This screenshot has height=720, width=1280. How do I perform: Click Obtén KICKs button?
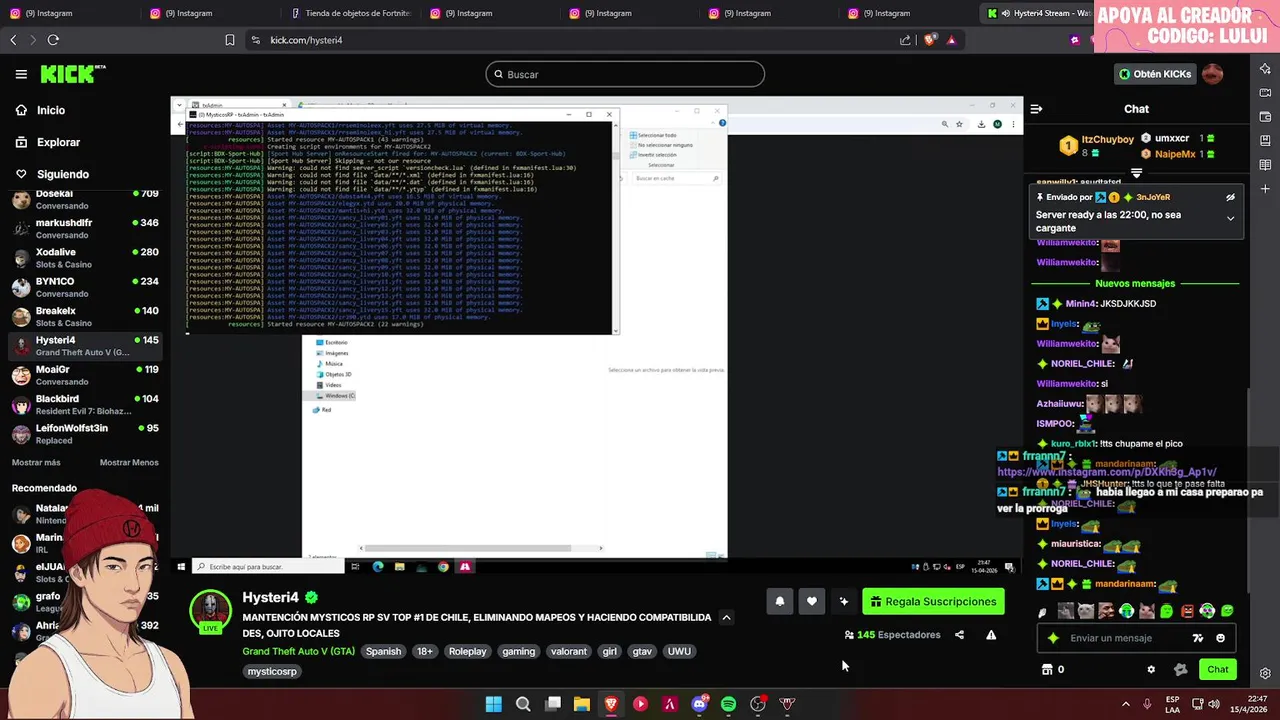(1155, 74)
